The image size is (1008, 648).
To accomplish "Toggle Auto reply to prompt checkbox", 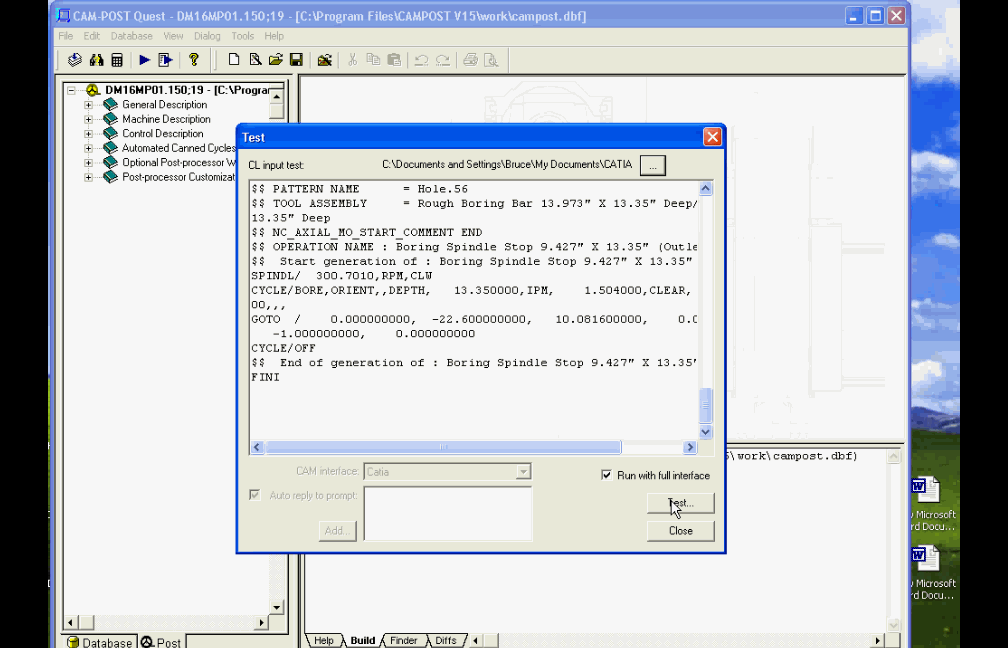I will (x=255, y=495).
